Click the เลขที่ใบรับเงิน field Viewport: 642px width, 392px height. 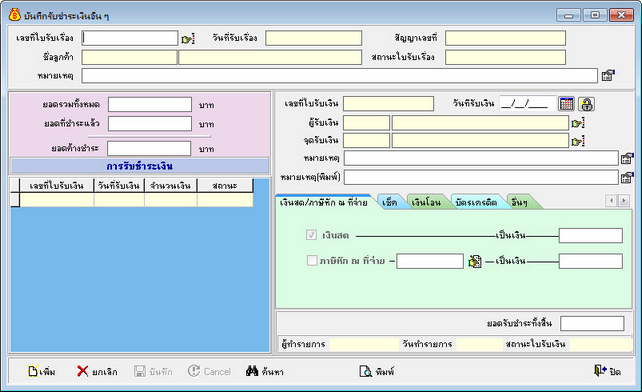(389, 104)
